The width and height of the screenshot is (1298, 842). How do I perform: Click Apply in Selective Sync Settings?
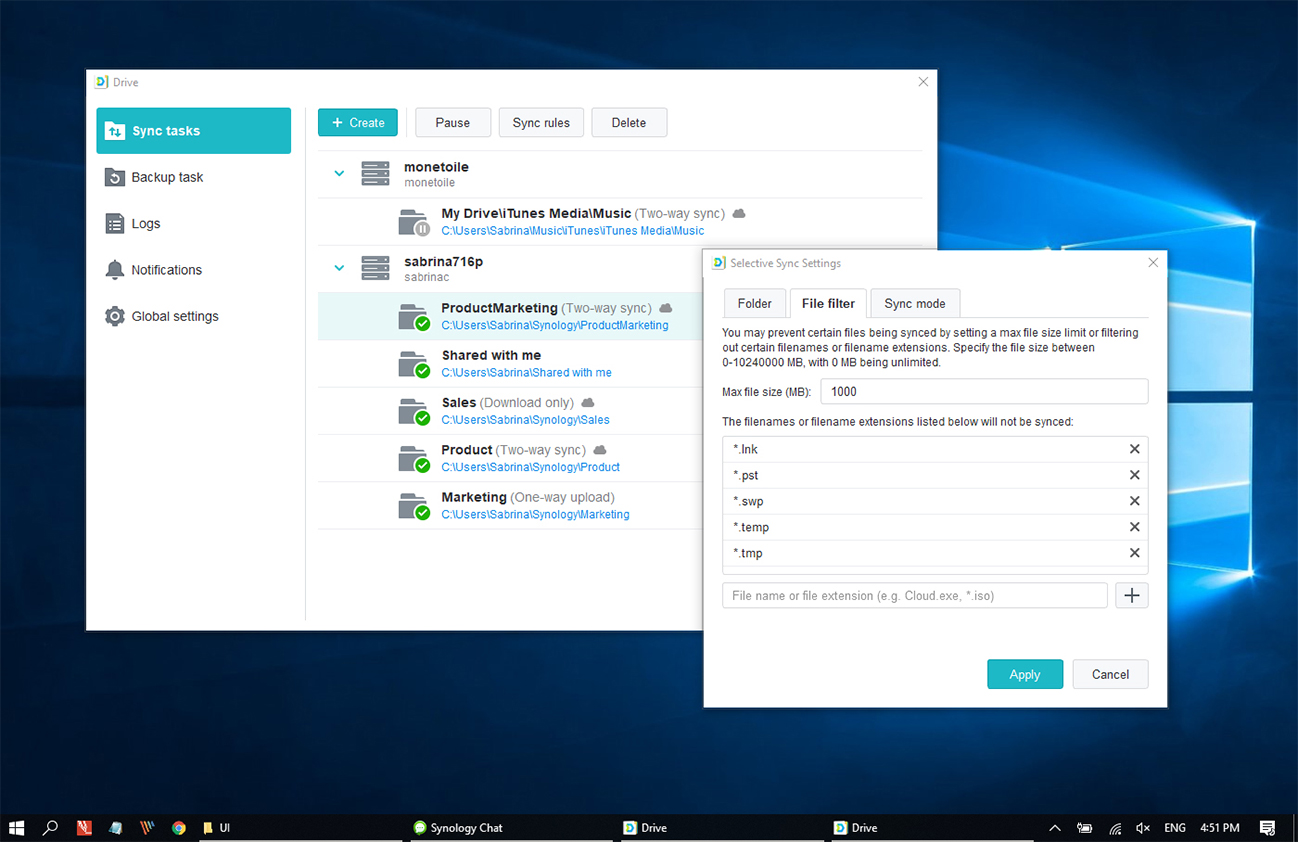tap(1024, 675)
